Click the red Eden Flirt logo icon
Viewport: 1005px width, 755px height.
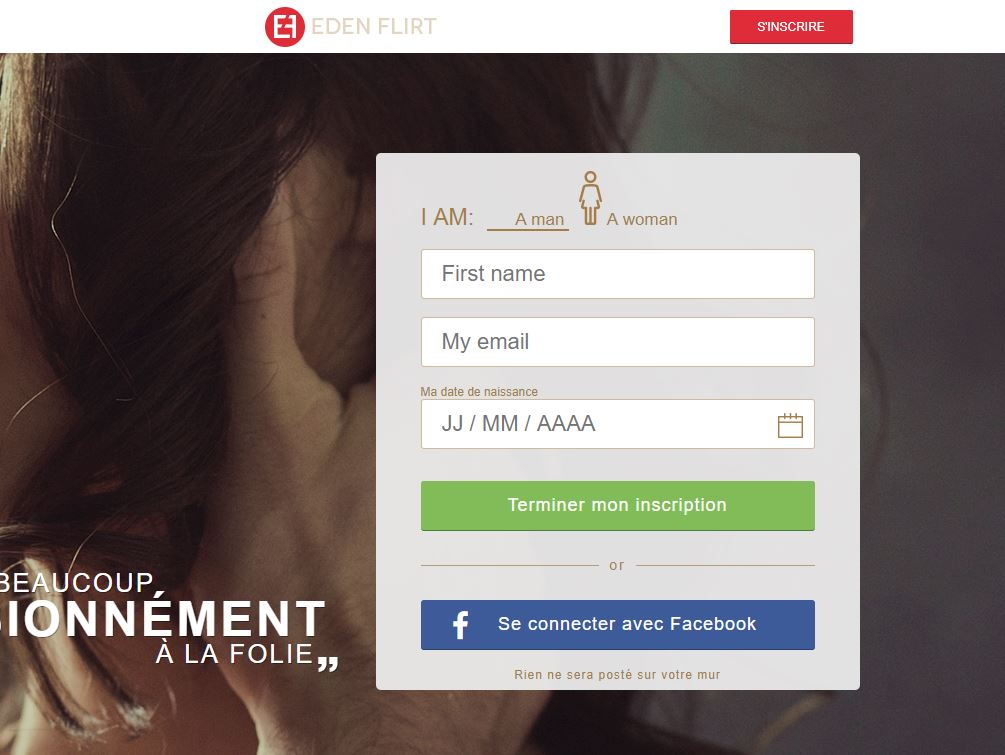click(285, 27)
